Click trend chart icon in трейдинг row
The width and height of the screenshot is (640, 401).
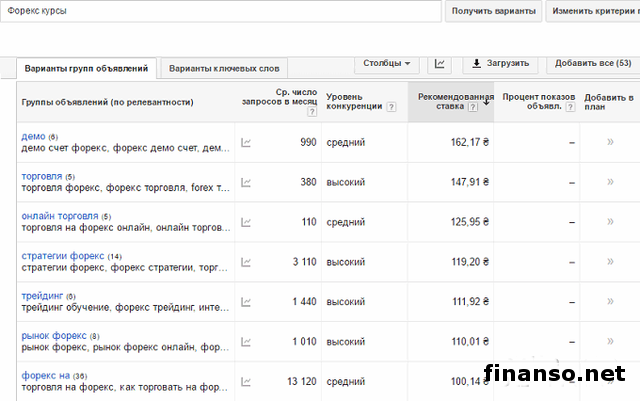(247, 302)
